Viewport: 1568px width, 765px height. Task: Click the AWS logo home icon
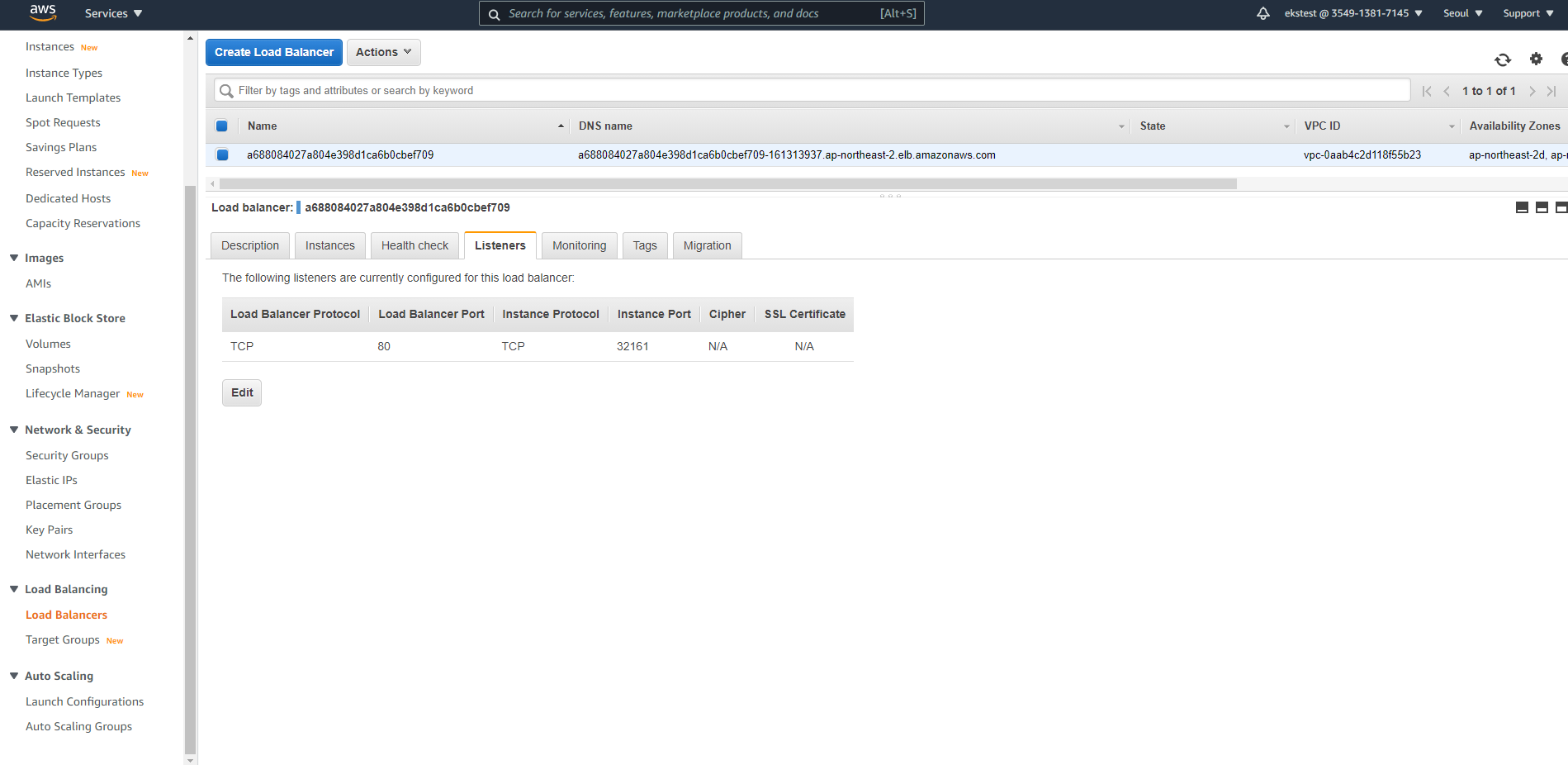click(43, 12)
